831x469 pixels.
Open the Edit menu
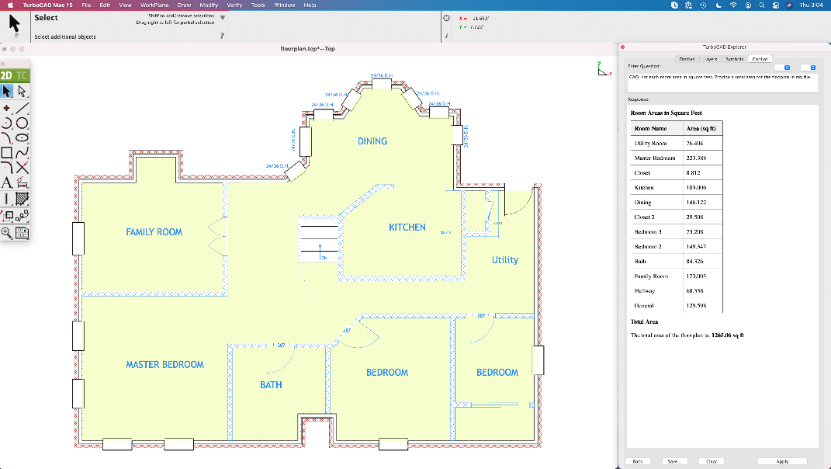coord(105,5)
